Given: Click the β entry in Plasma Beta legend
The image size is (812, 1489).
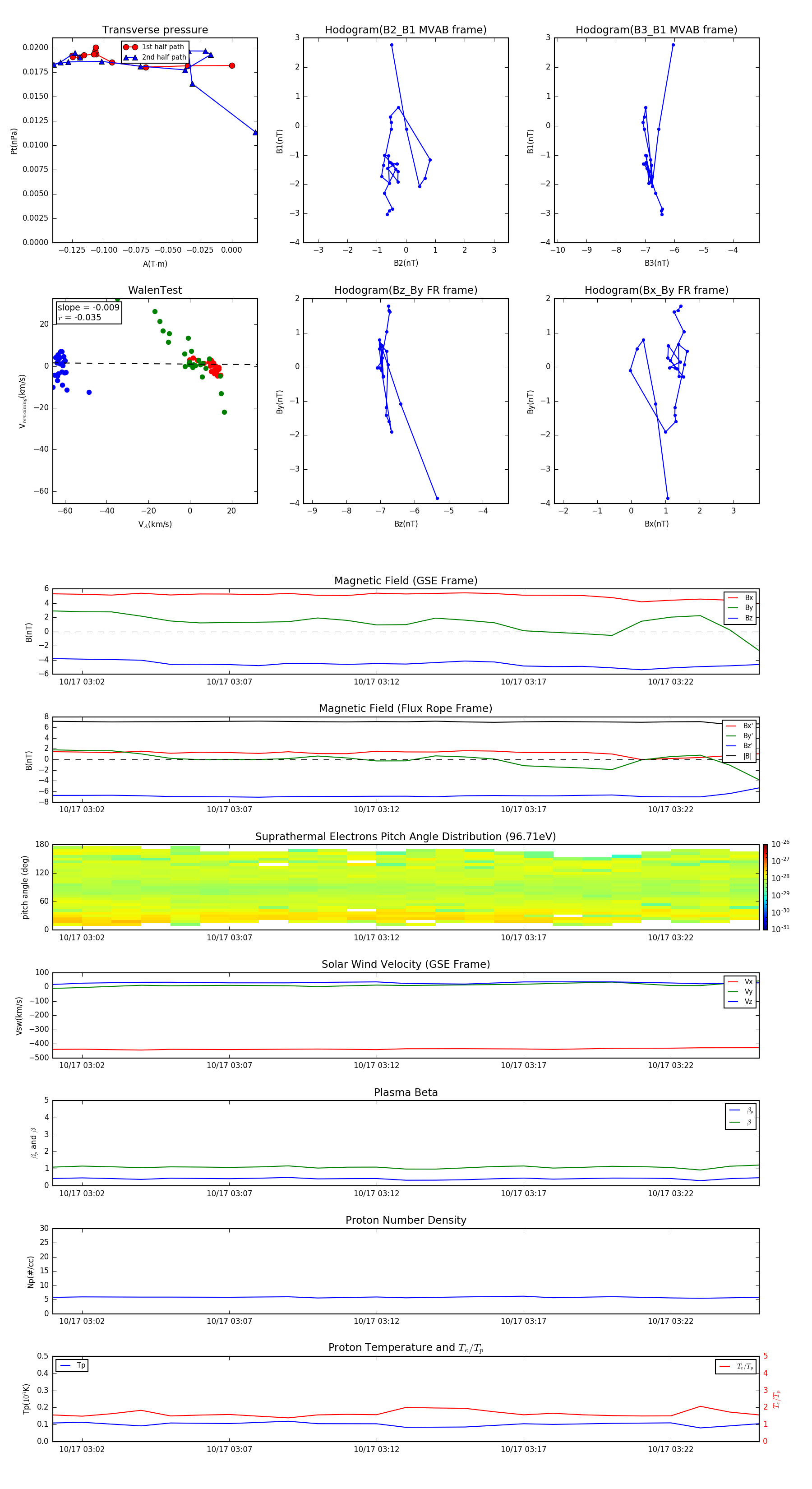Looking at the screenshot, I should pyautogui.click(x=741, y=1122).
